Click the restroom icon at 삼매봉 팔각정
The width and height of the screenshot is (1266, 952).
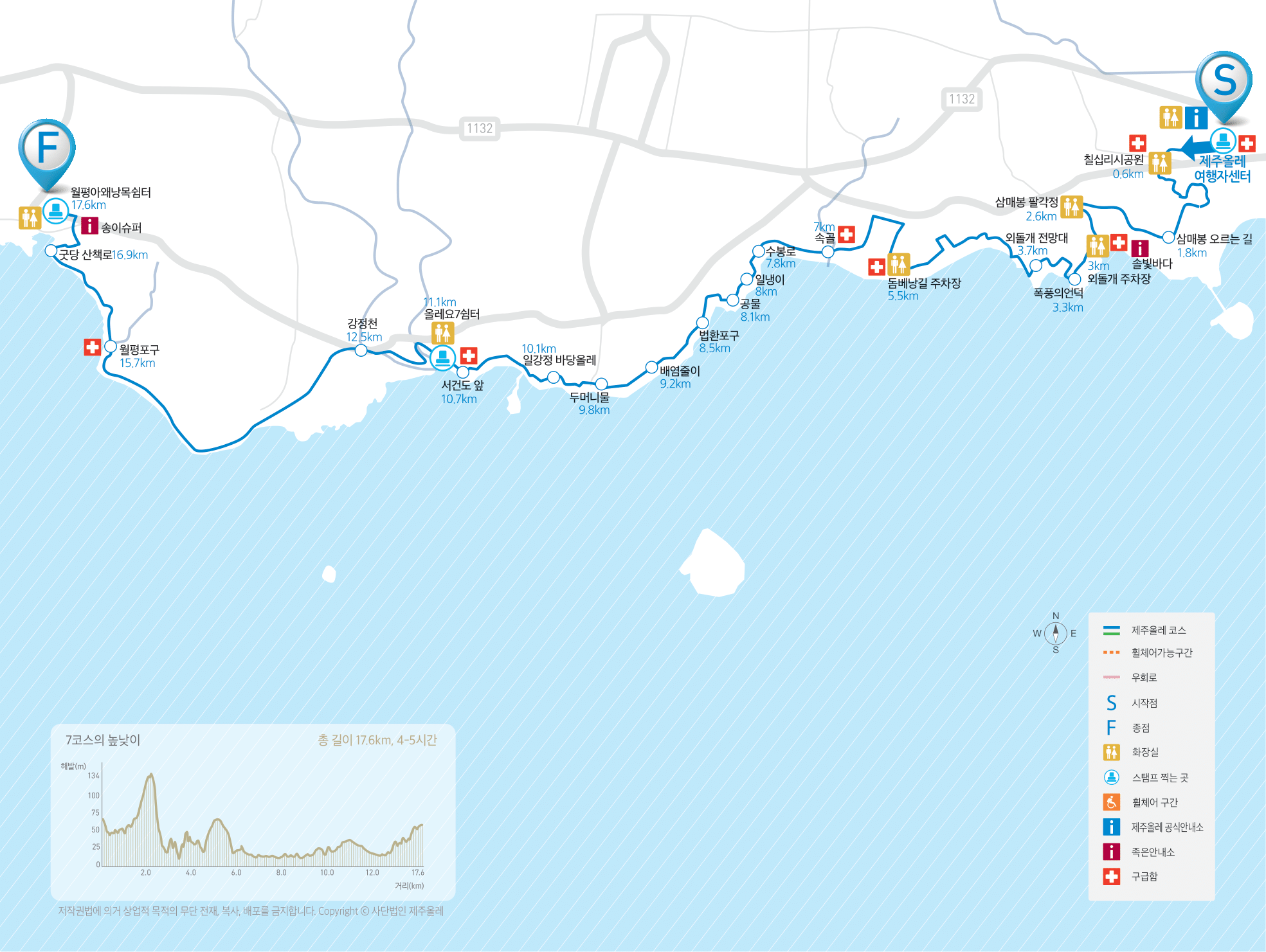point(1071,206)
